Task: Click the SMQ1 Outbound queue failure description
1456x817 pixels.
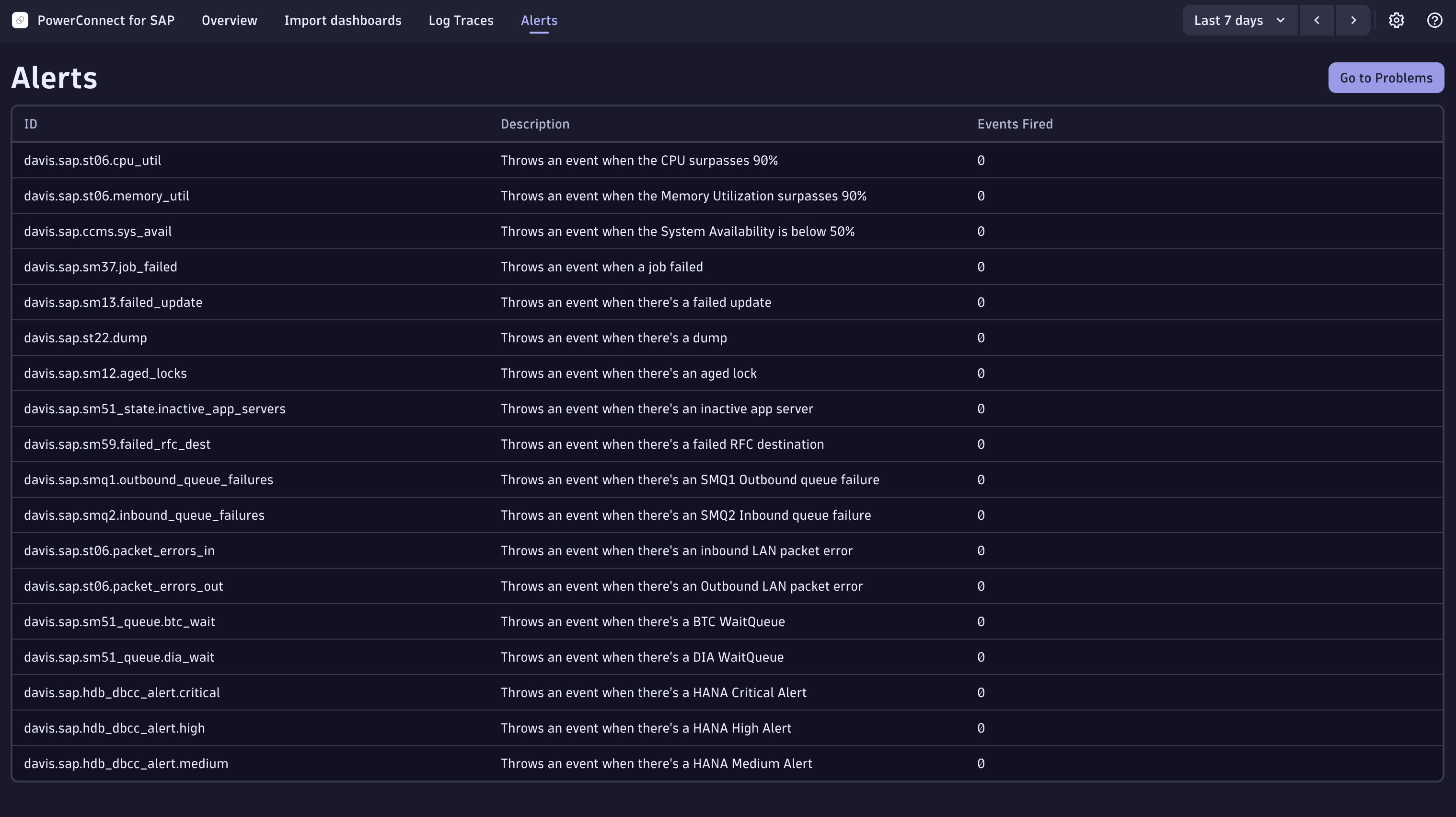Action: pyautogui.click(x=690, y=480)
